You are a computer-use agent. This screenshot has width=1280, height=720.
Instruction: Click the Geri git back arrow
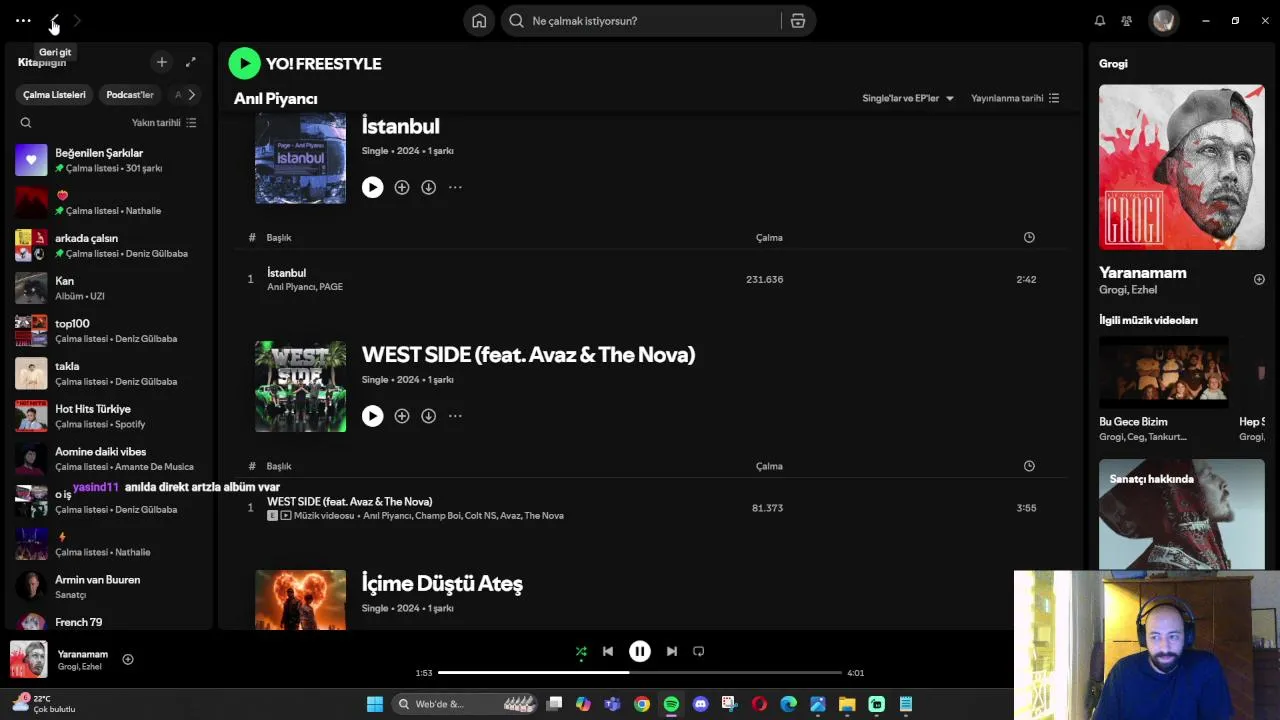click(55, 21)
